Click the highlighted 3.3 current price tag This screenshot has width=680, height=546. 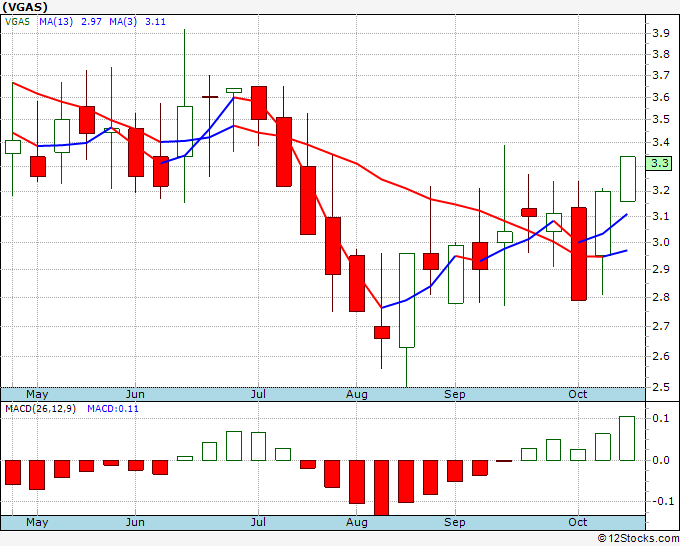click(659, 163)
